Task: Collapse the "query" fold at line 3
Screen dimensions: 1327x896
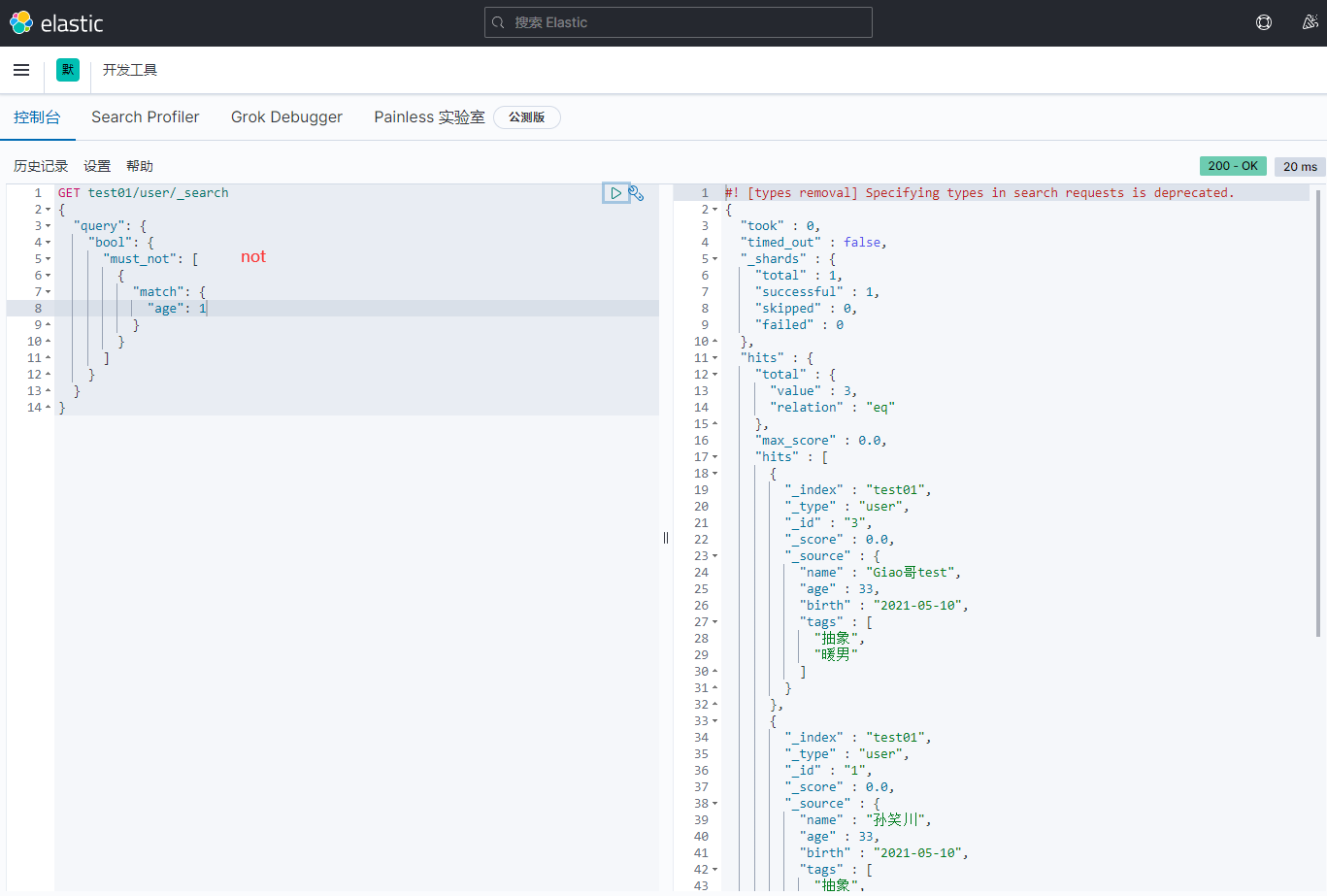Action: [49, 226]
